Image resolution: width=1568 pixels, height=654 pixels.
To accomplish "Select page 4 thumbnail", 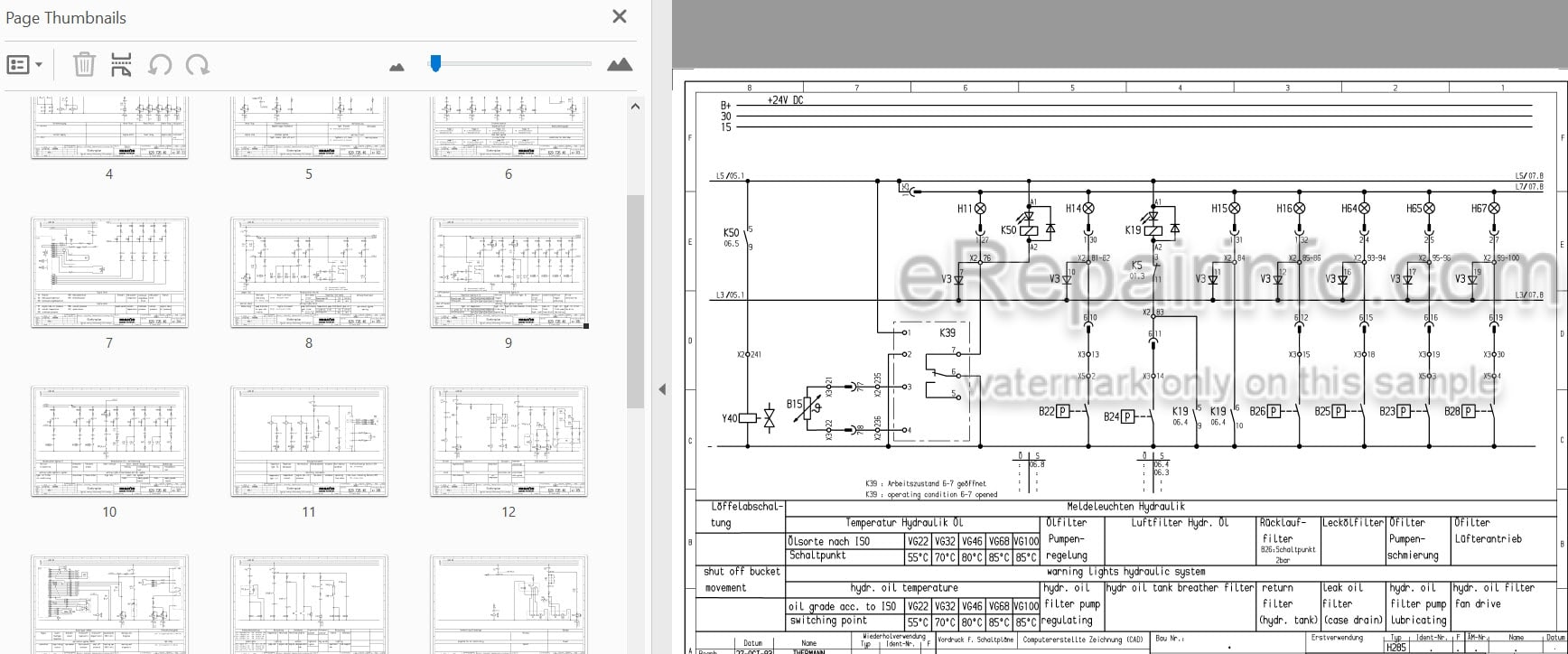I will (x=109, y=128).
